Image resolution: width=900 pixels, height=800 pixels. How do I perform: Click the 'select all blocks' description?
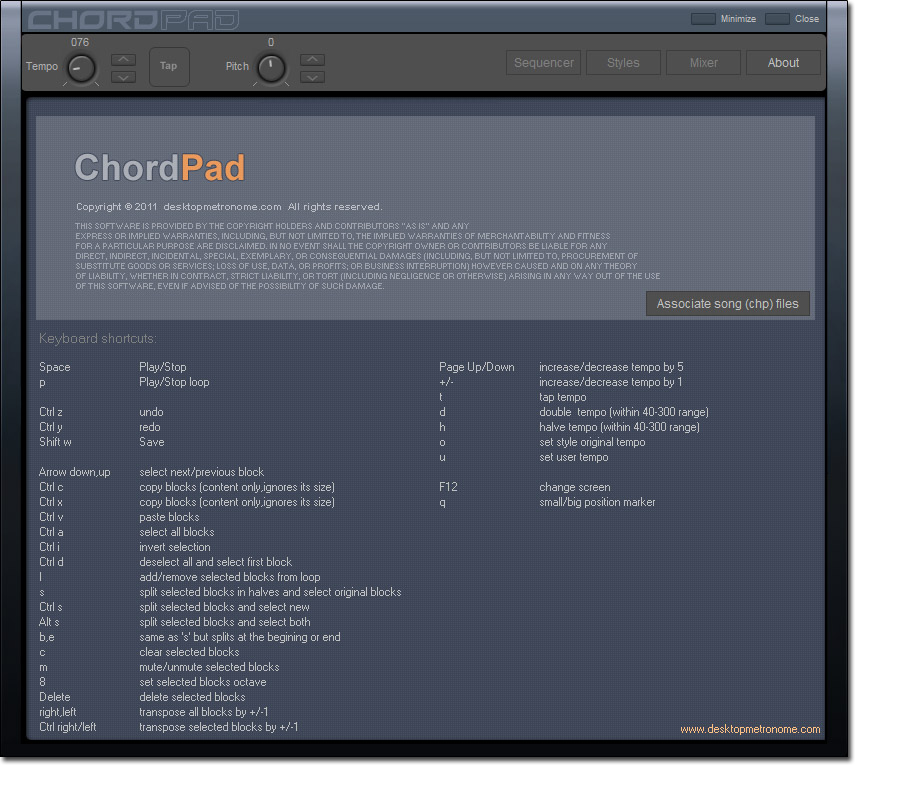coord(177,532)
